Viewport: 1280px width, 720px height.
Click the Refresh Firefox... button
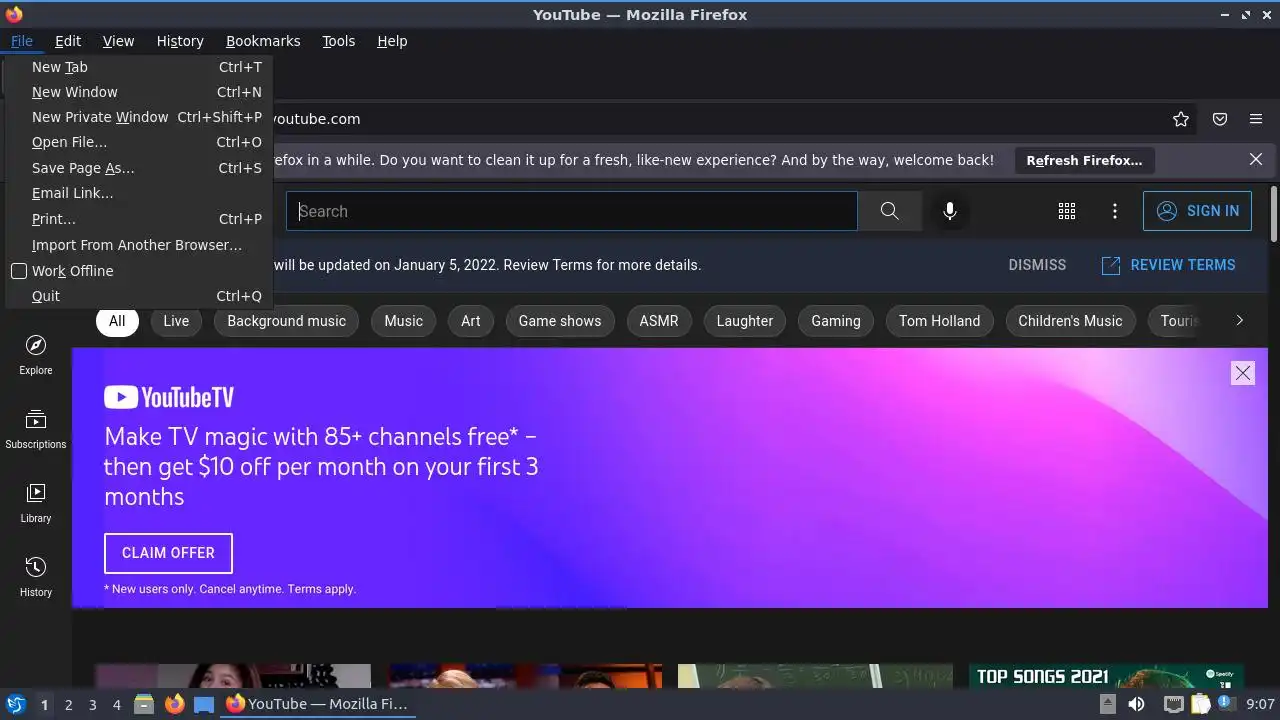(x=1084, y=160)
